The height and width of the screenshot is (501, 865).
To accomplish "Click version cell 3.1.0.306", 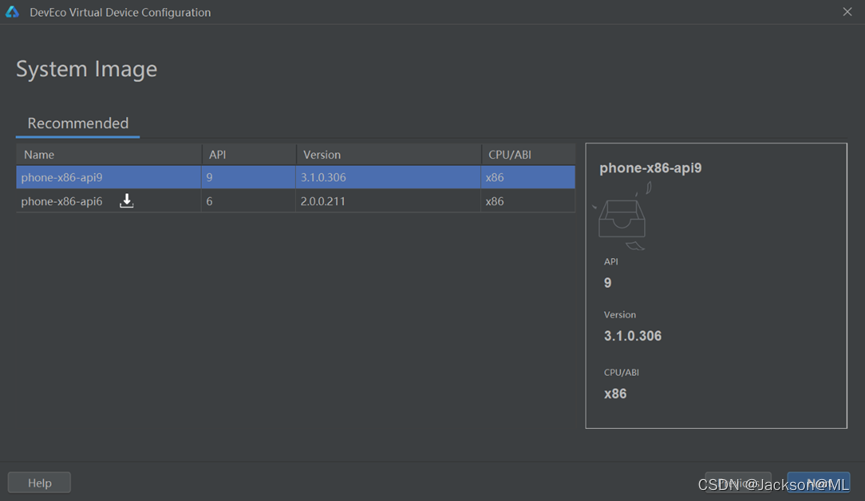I will 323,177.
